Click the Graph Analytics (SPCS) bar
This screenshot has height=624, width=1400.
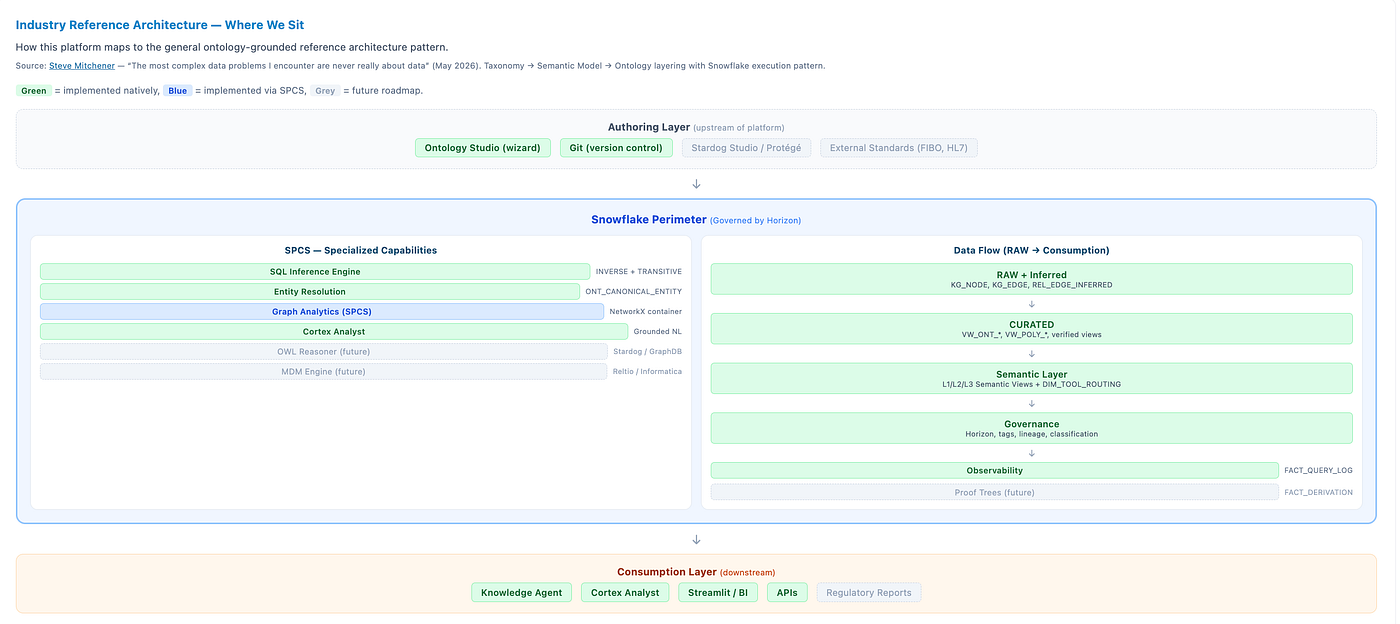pos(322,312)
